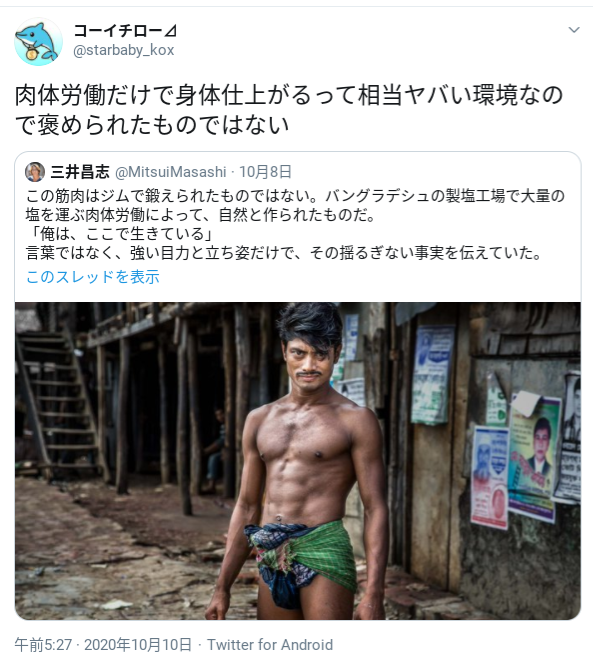Open 三井昌志's small profile avatar
This screenshot has width=593, height=667.
click(35, 172)
